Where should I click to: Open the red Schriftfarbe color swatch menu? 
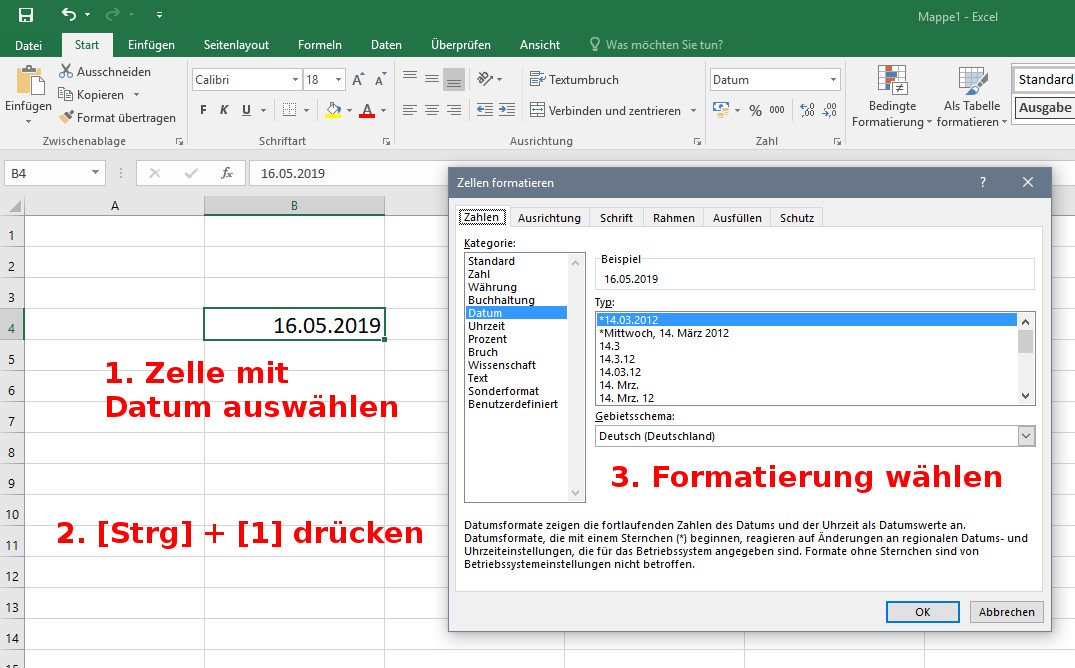click(x=367, y=110)
